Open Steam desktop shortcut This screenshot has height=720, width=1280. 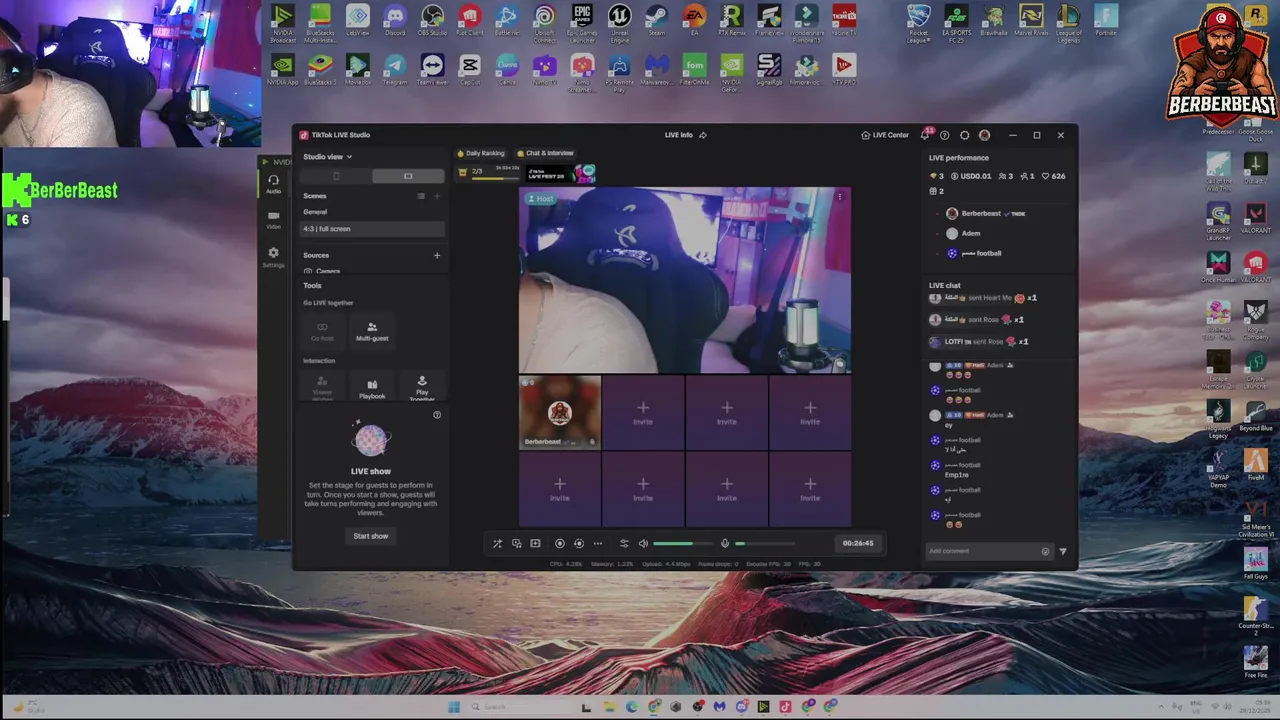coord(657,20)
